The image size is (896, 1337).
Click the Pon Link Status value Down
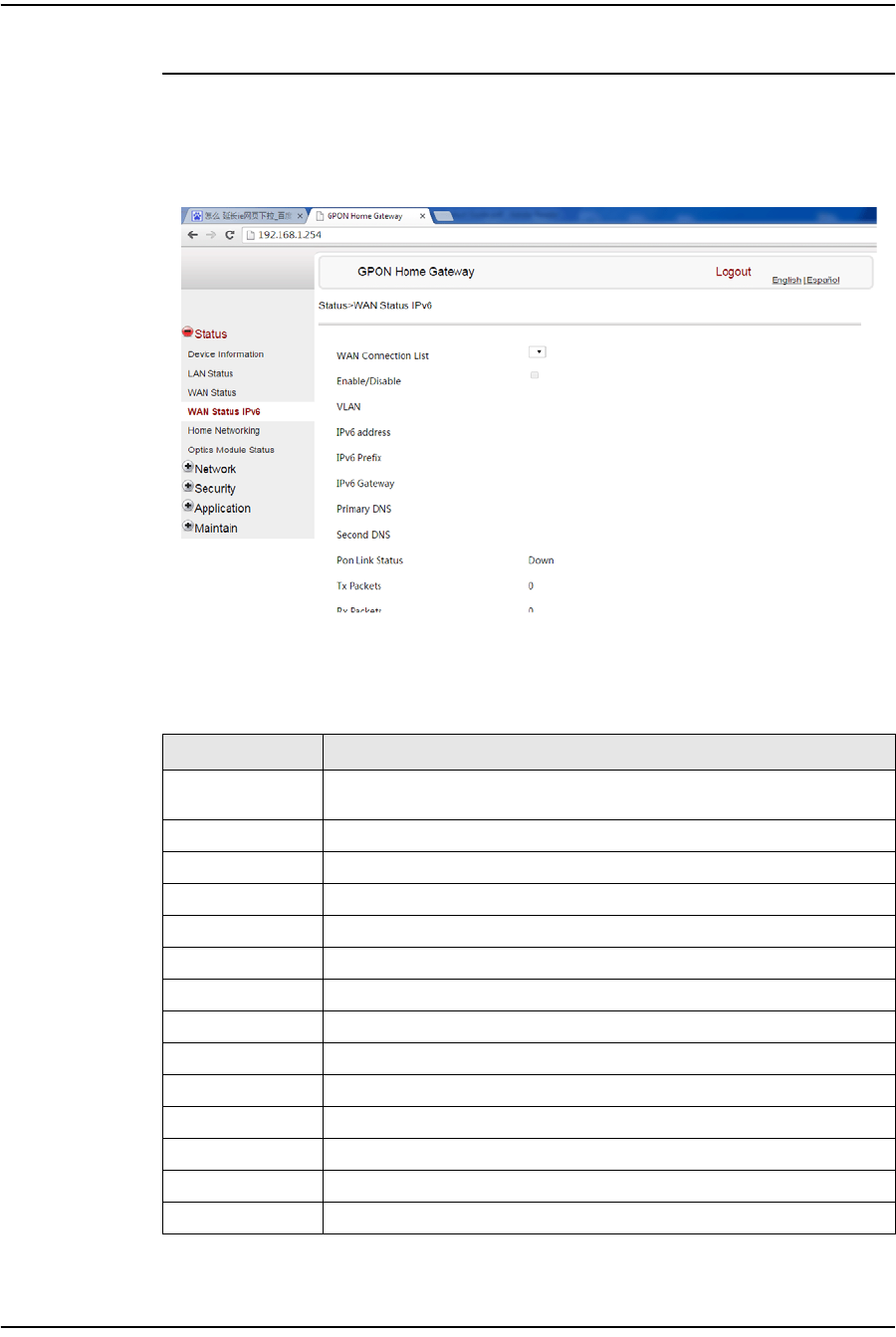pos(541,560)
